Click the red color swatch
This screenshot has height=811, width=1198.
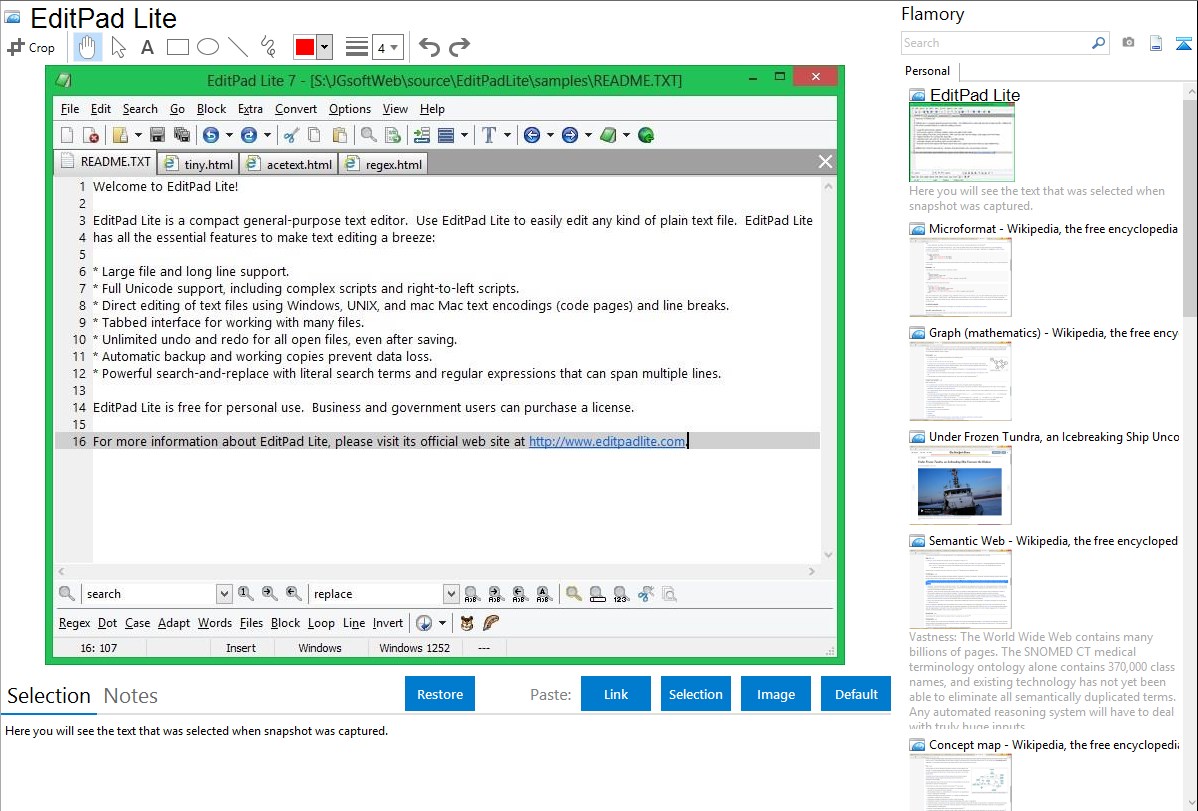[x=305, y=47]
